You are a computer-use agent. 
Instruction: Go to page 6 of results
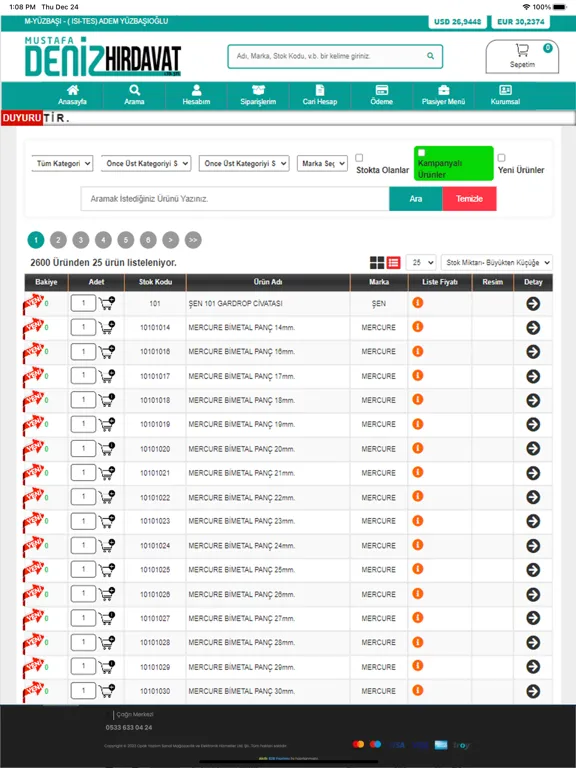pos(148,240)
